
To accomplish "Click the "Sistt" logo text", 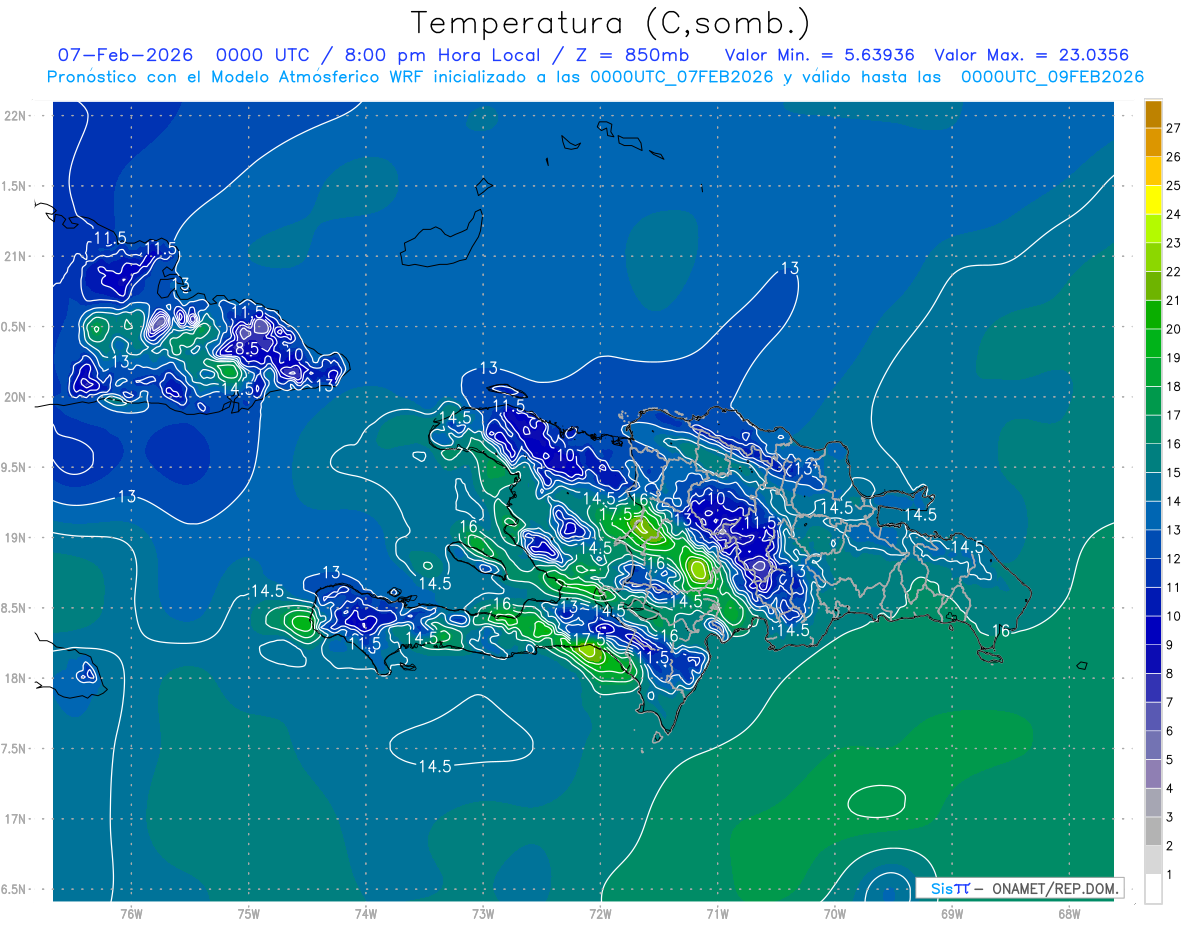I will point(950,888).
